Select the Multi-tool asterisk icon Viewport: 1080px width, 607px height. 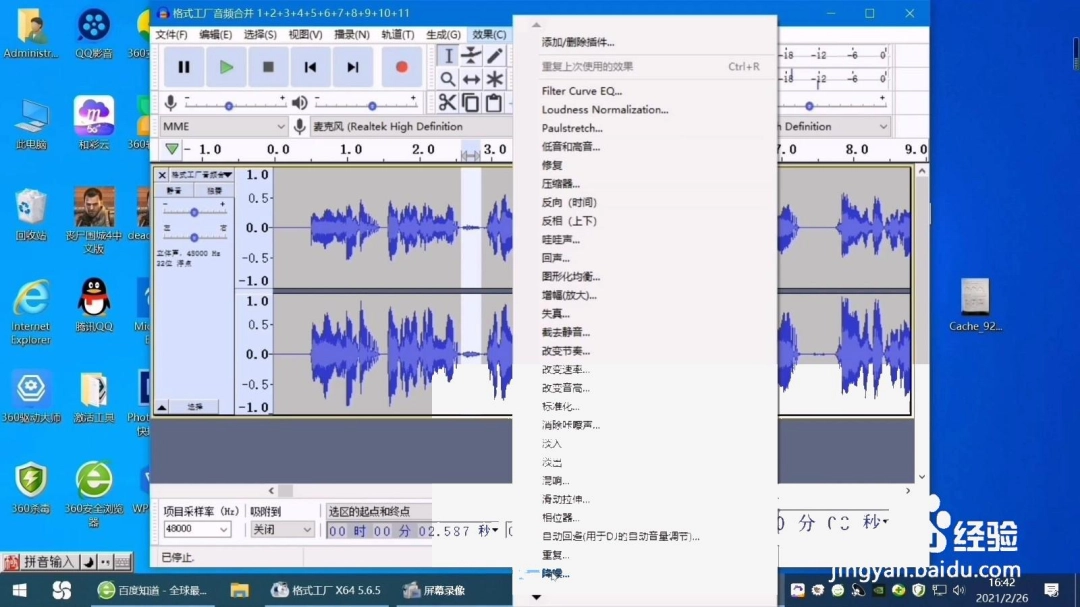(495, 79)
